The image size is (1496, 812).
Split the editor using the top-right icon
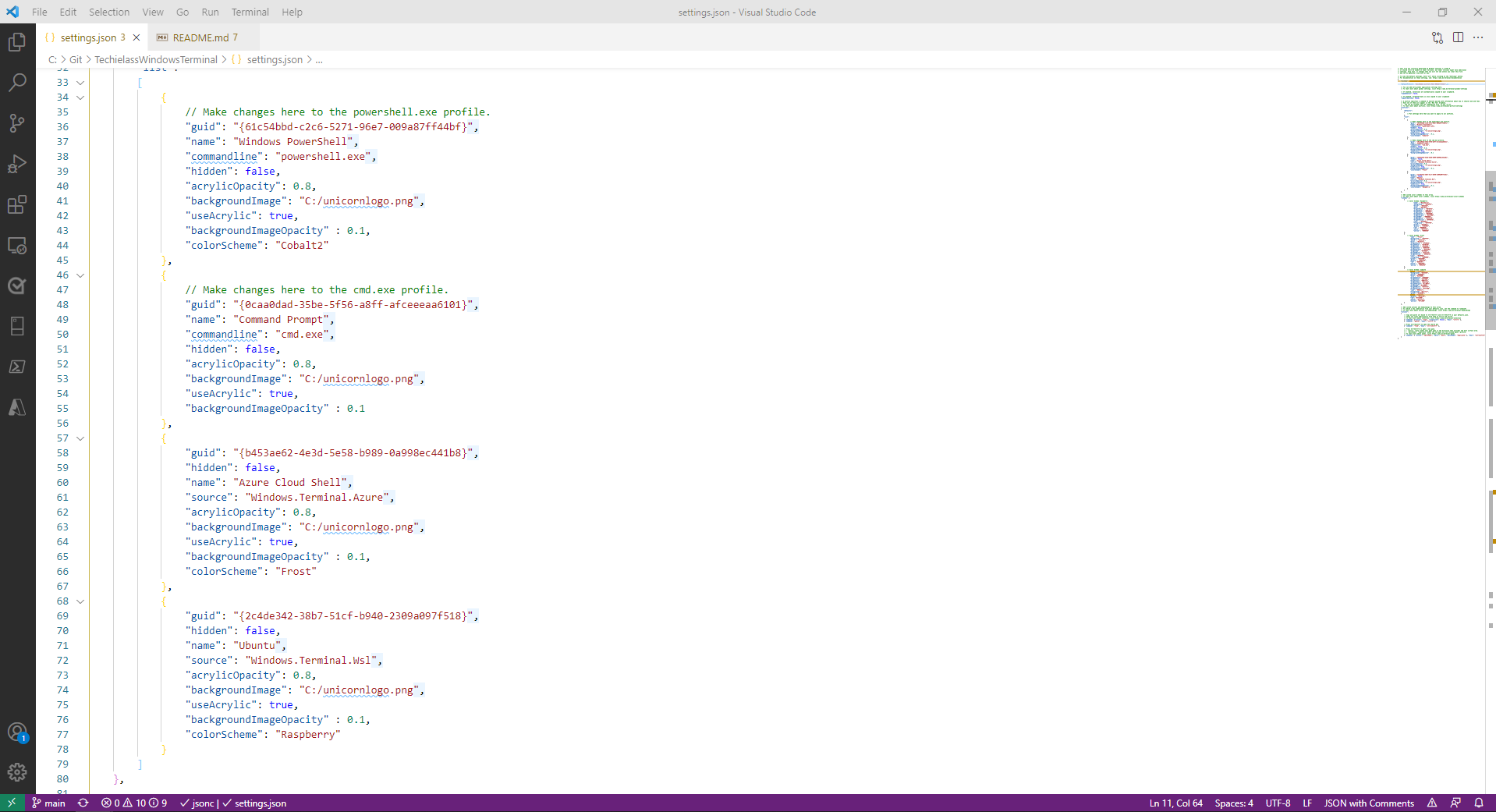tap(1458, 37)
